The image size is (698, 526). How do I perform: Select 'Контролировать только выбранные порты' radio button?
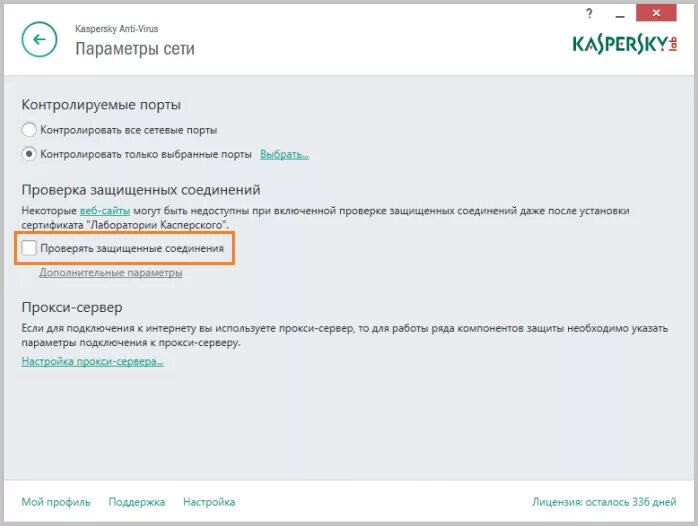[29, 154]
